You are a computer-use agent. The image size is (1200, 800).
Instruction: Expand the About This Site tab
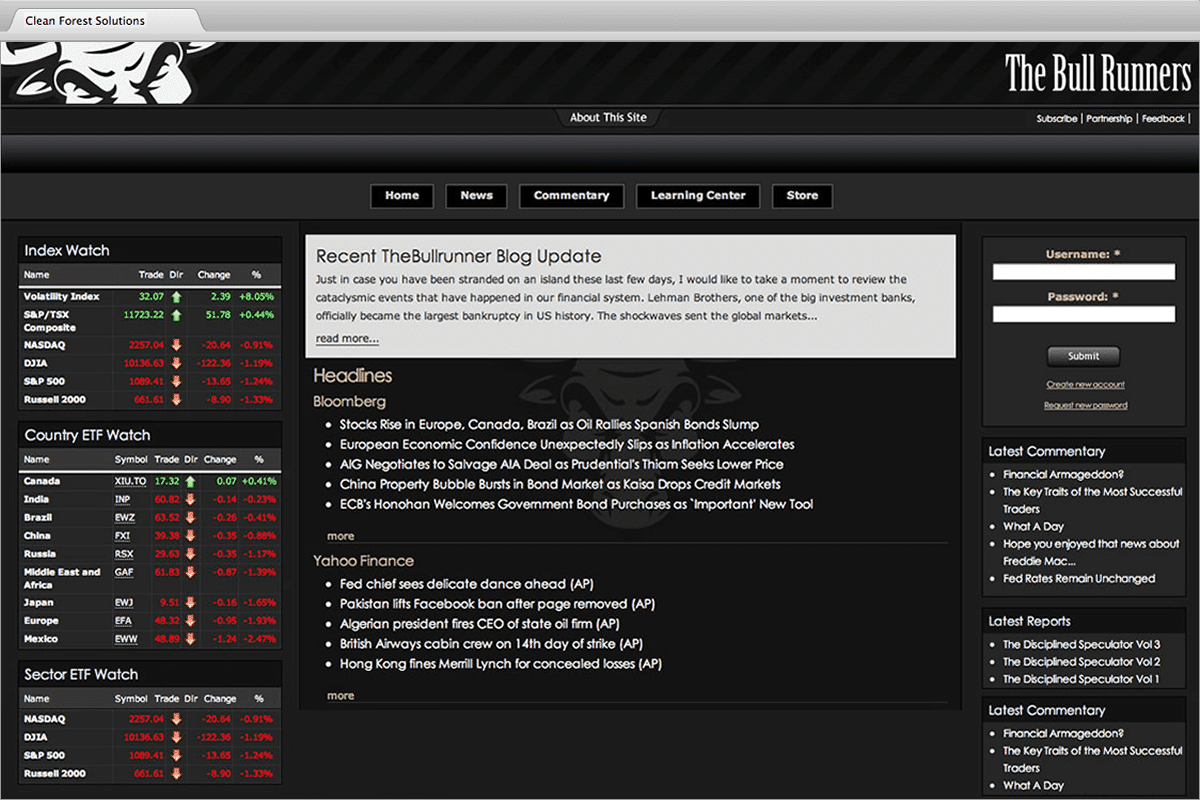click(x=608, y=118)
